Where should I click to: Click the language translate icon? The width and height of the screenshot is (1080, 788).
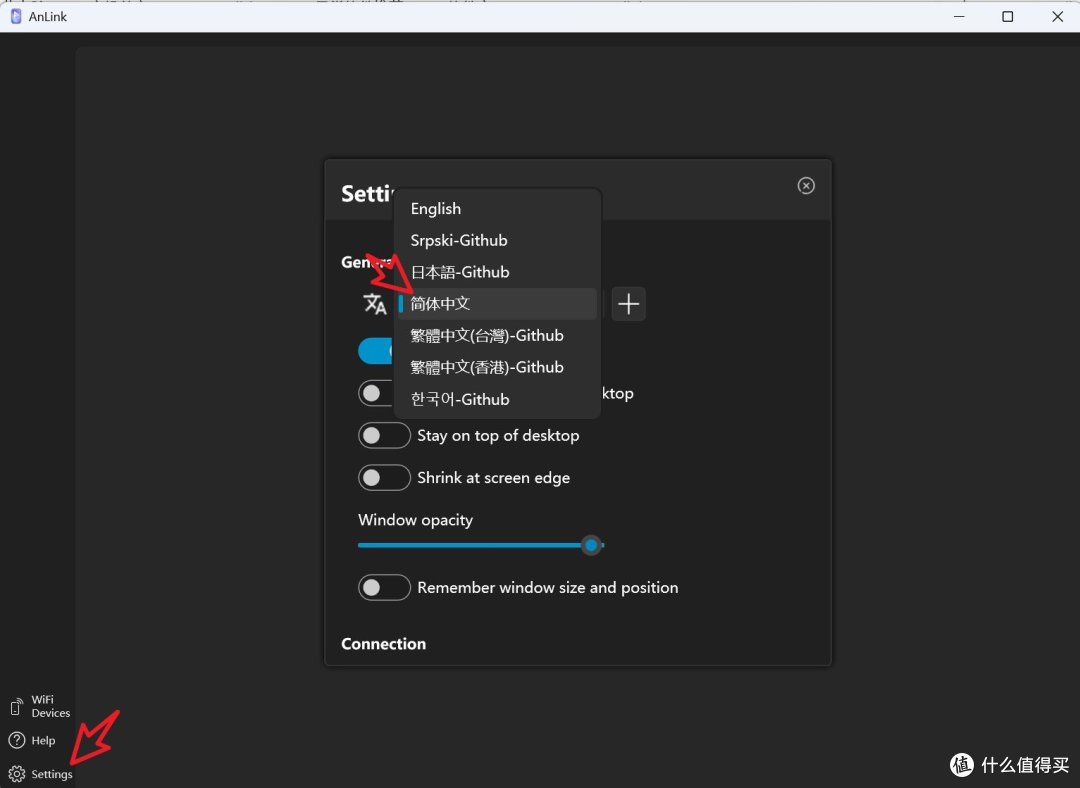tap(375, 304)
